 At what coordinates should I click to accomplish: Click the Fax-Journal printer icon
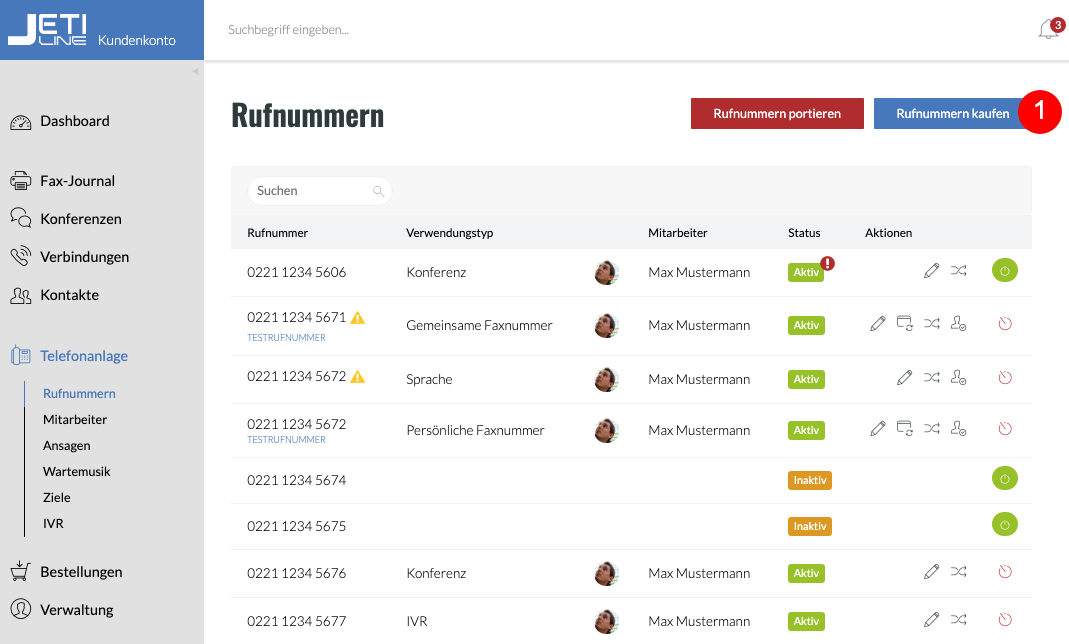click(x=20, y=181)
